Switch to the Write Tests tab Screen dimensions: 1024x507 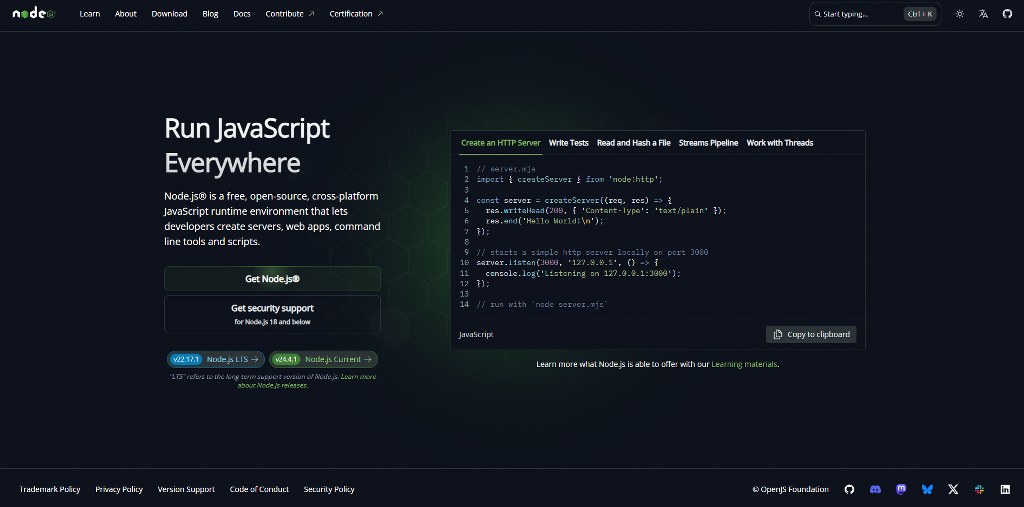[x=569, y=142]
